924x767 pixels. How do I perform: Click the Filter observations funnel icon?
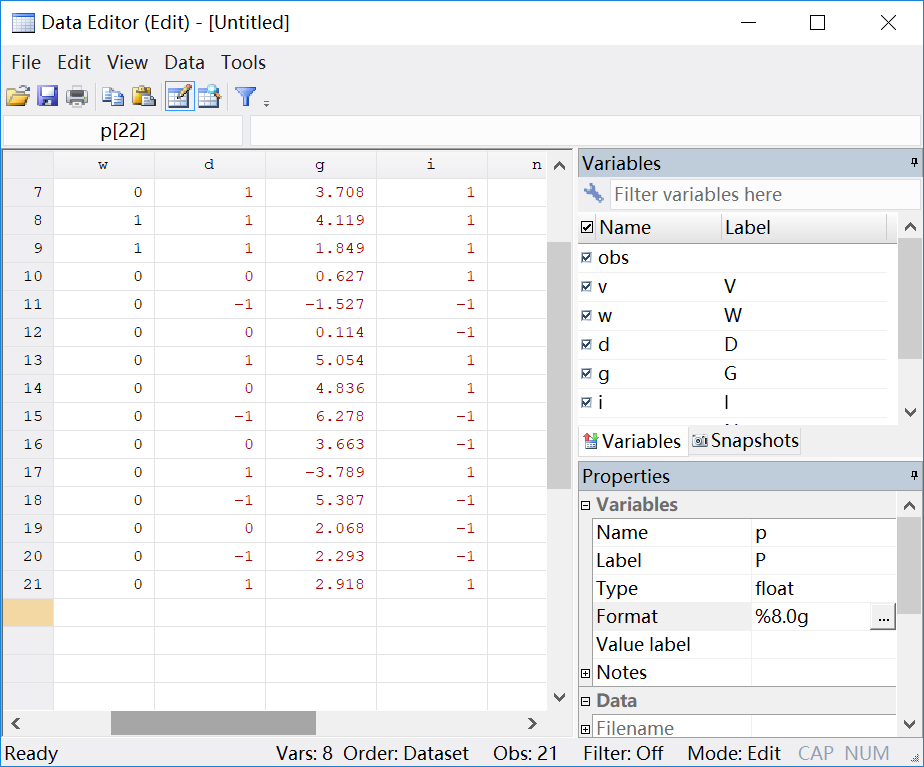pos(246,96)
